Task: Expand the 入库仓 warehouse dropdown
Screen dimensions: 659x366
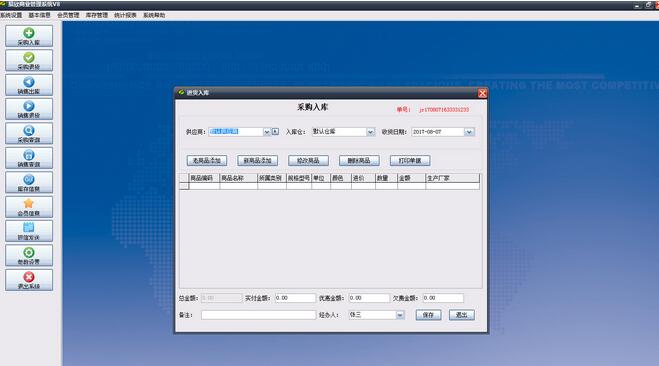Action: (x=370, y=132)
